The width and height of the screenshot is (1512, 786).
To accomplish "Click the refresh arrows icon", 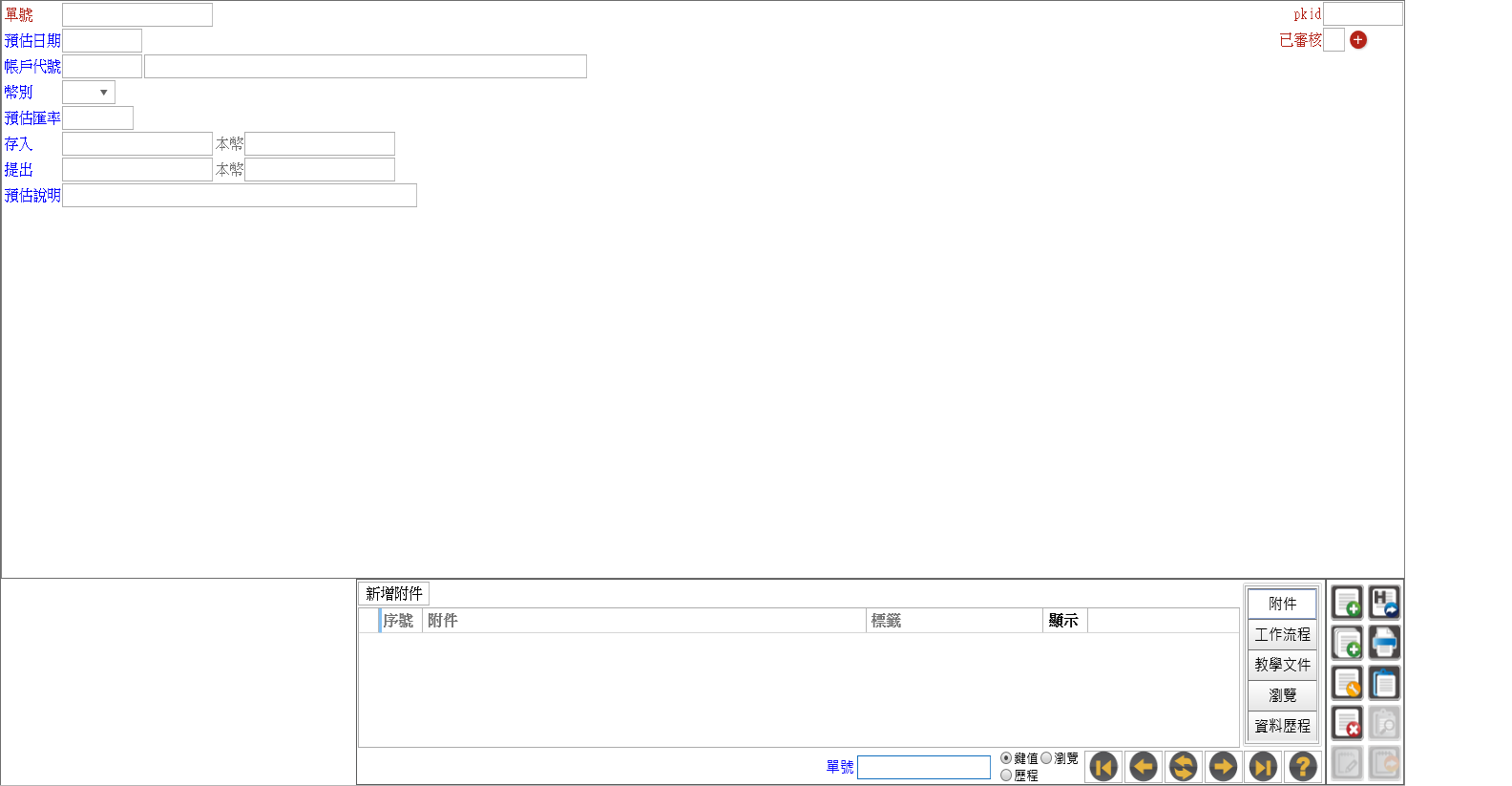I will [x=1183, y=766].
